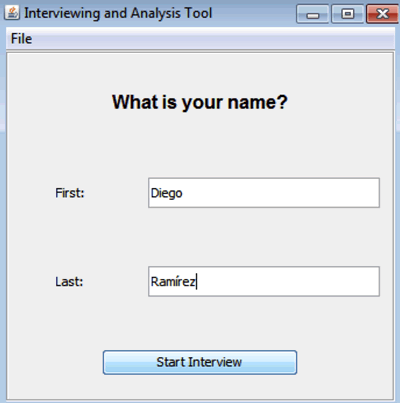Click the window title text in title bar
Viewport: 400px width, 403px height.
coord(118,13)
